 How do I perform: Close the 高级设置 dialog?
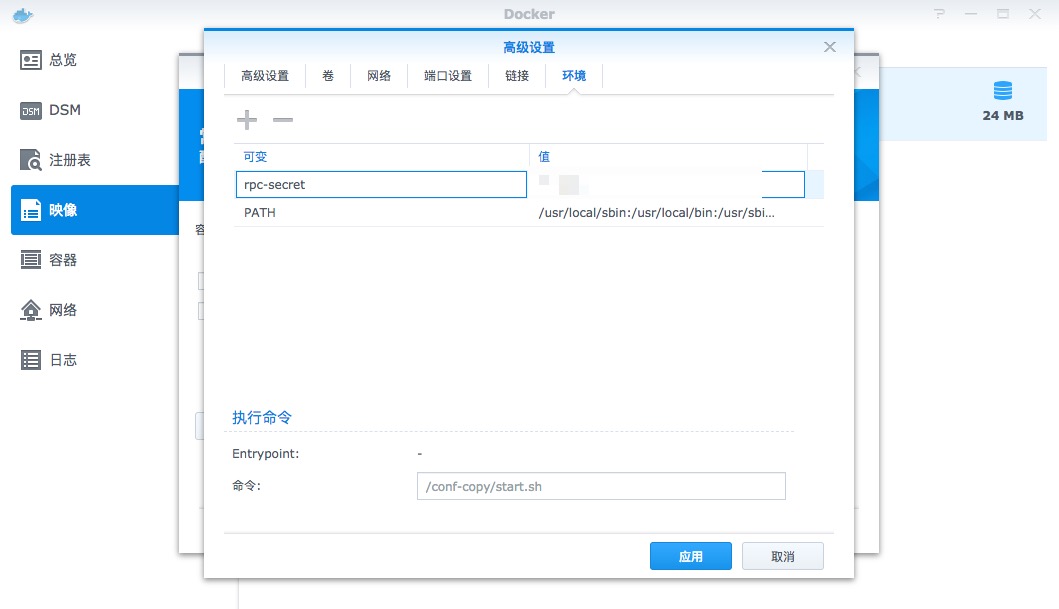pos(829,47)
